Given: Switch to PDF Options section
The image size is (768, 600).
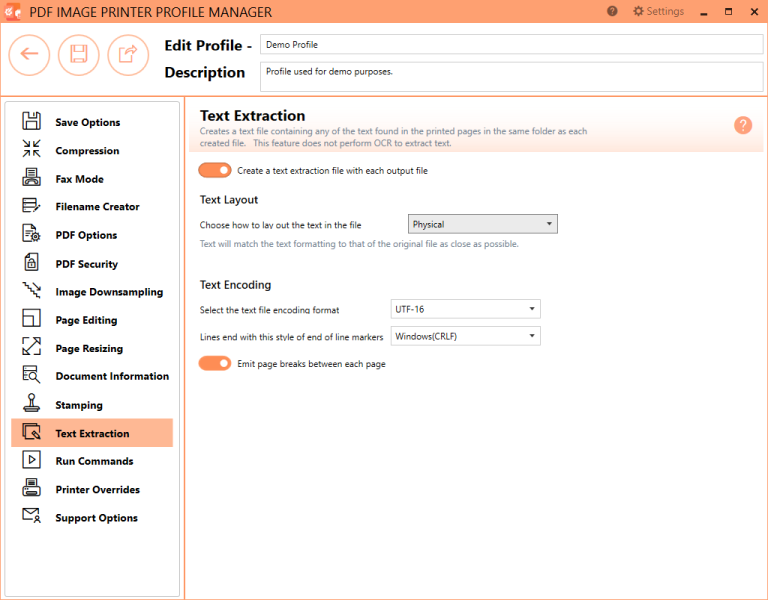Looking at the screenshot, I should (x=86, y=235).
